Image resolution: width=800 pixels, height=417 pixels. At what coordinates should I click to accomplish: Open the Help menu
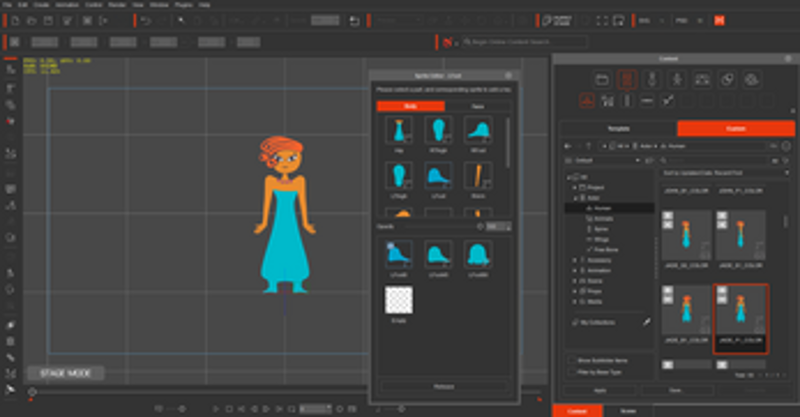[204, 5]
